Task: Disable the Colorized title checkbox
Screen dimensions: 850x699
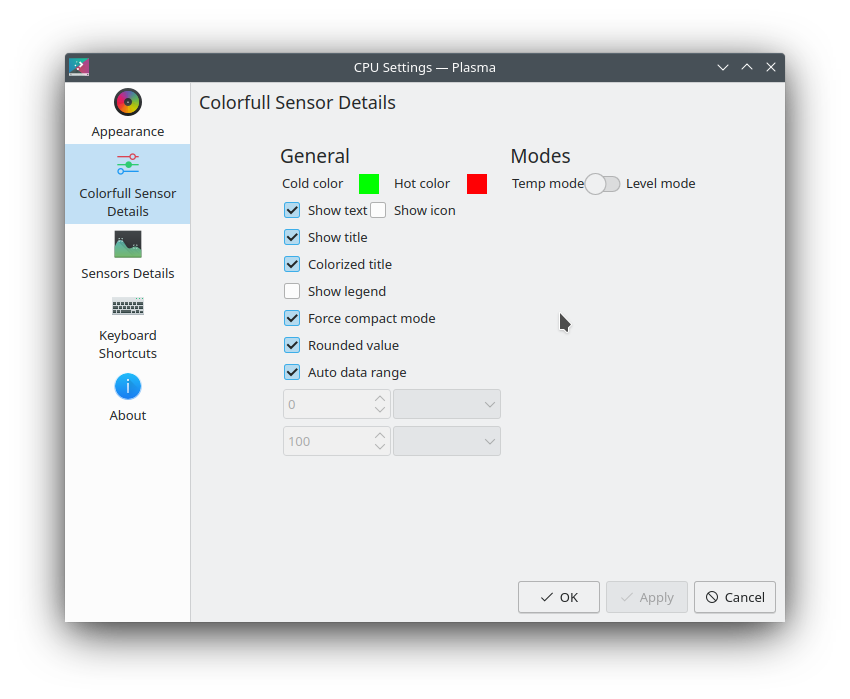Action: click(292, 264)
